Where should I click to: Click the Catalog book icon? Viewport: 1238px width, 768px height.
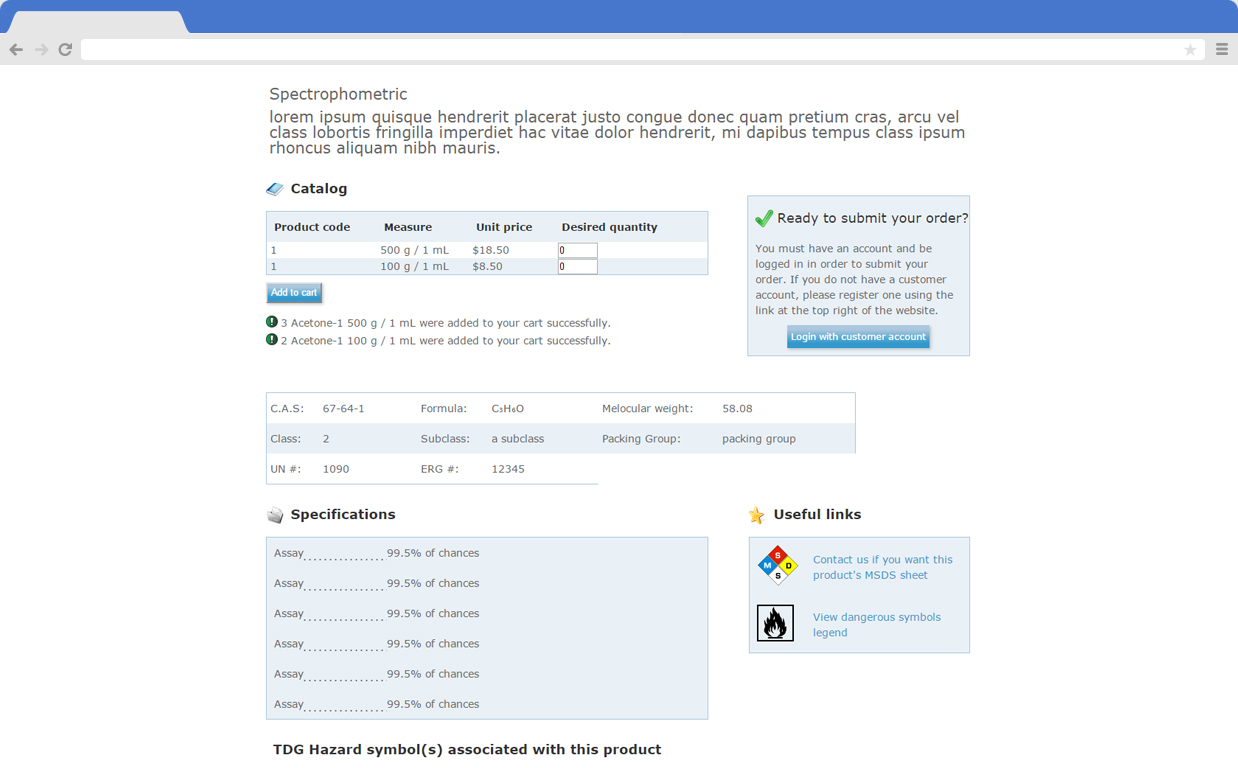[275, 188]
